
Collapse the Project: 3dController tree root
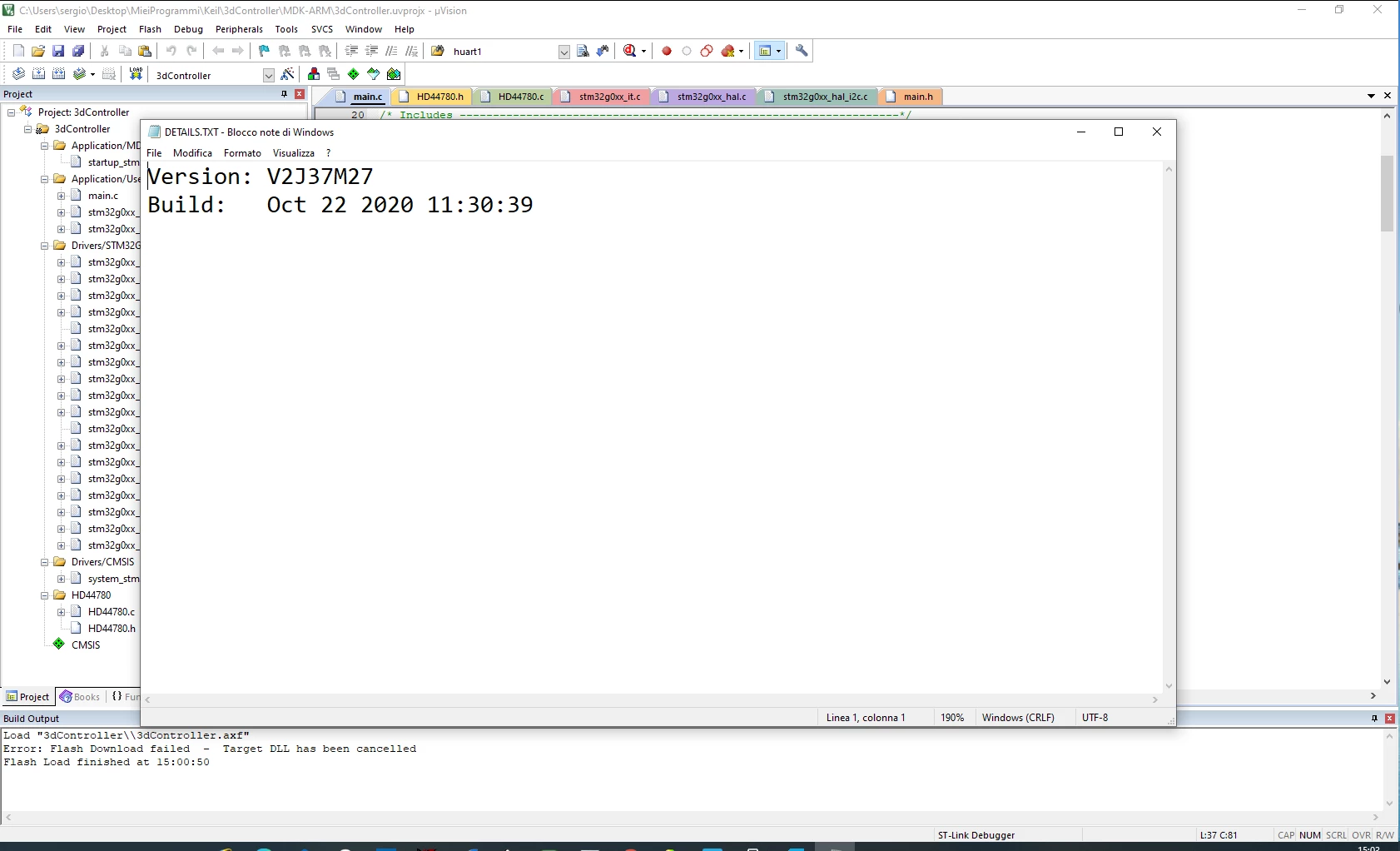click(11, 112)
